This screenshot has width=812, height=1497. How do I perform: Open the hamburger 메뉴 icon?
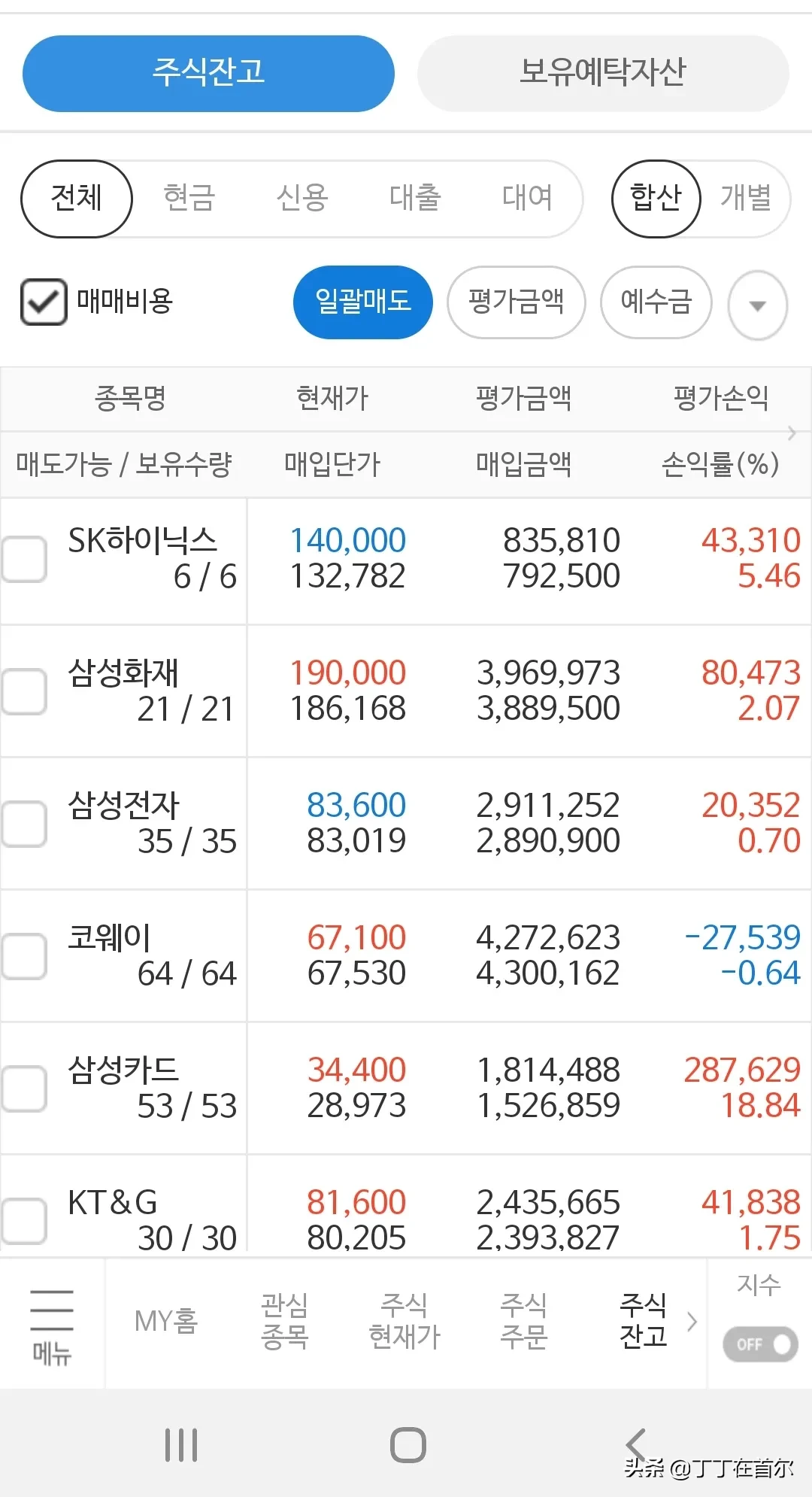point(51,1322)
